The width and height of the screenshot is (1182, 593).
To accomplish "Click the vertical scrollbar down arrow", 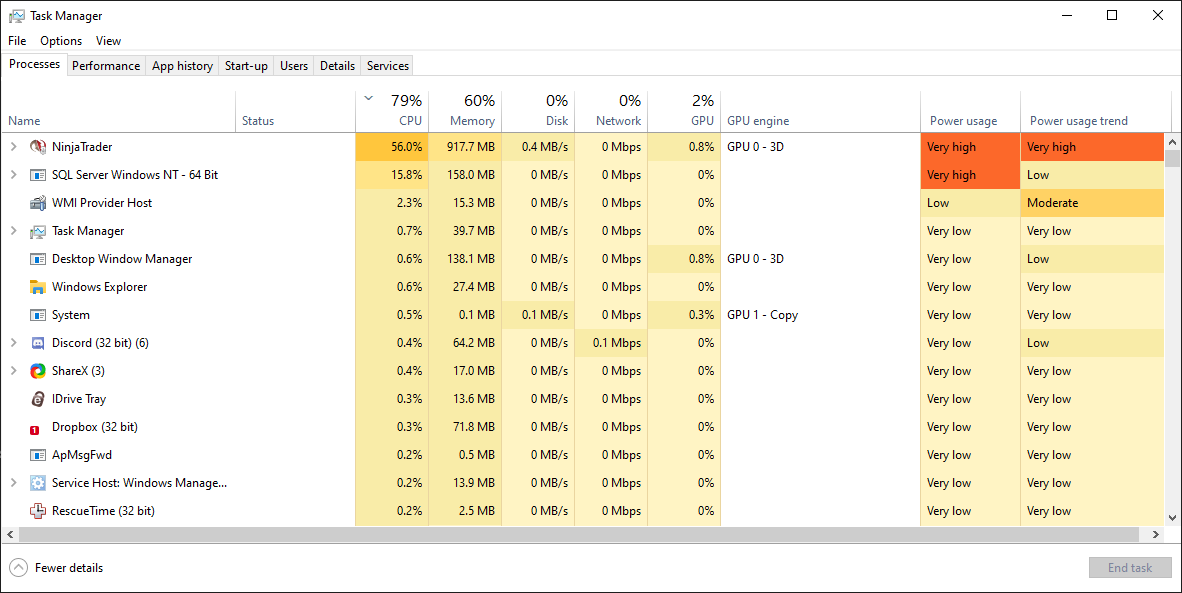I will coord(1173,518).
